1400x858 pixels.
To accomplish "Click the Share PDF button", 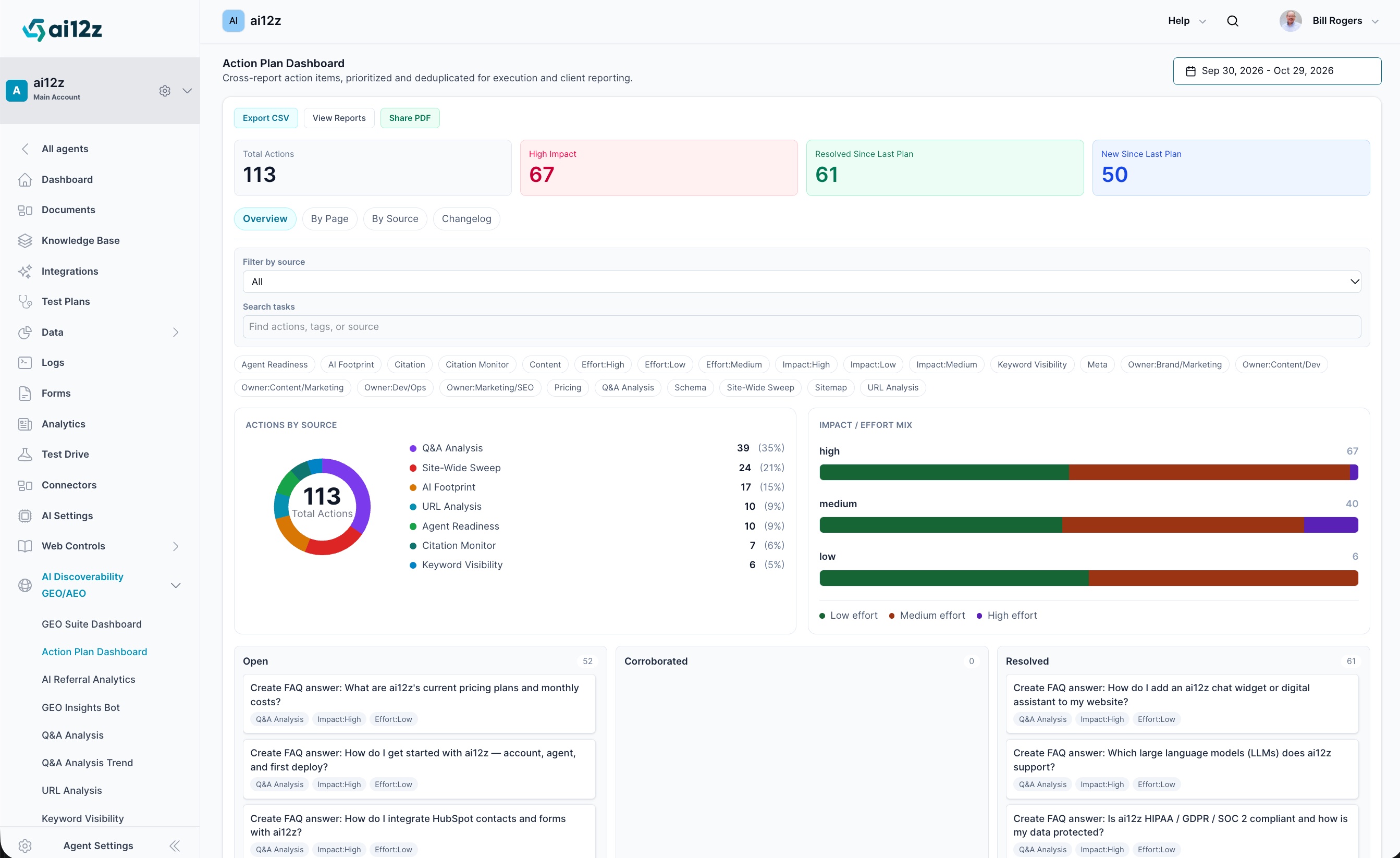I will (x=410, y=118).
